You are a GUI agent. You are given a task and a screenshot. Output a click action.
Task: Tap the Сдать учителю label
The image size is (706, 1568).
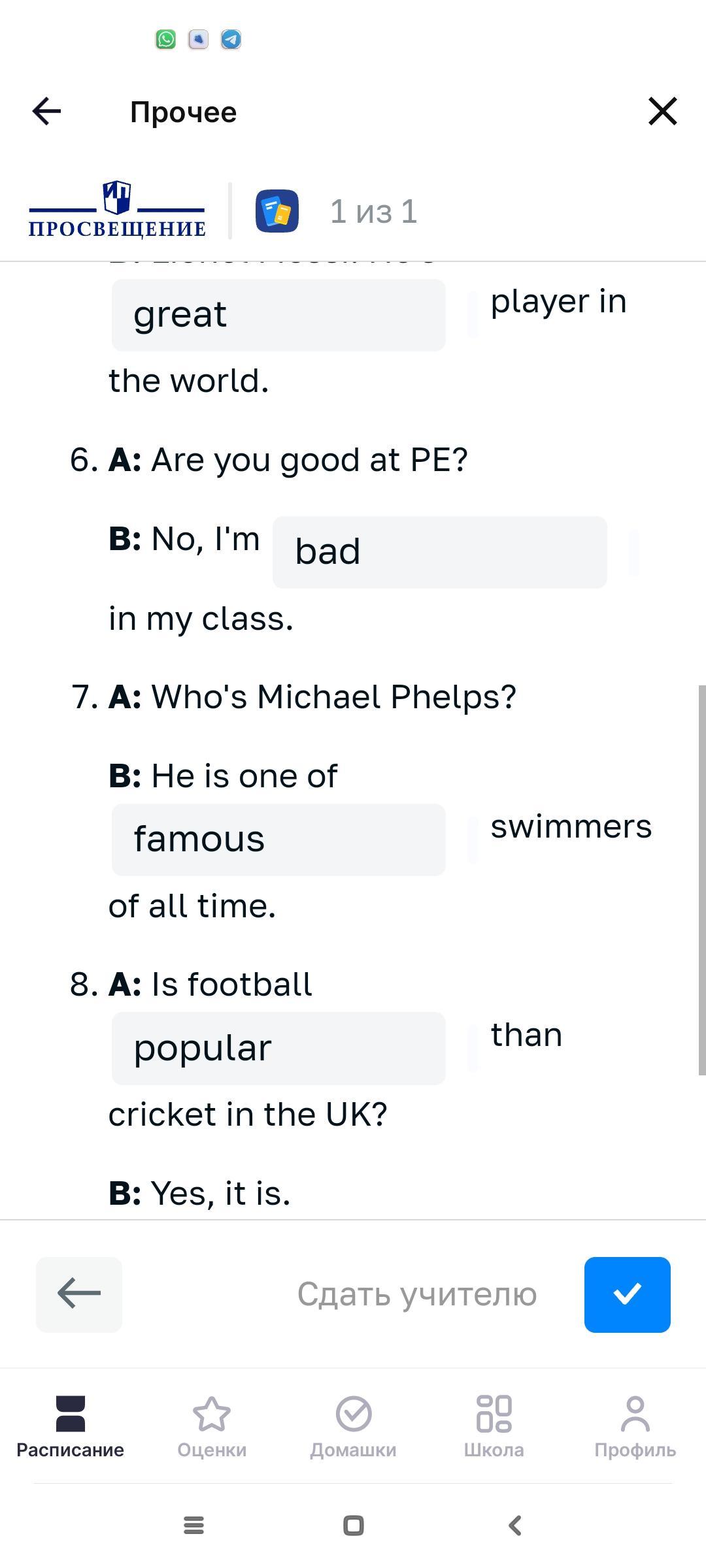tap(417, 1294)
